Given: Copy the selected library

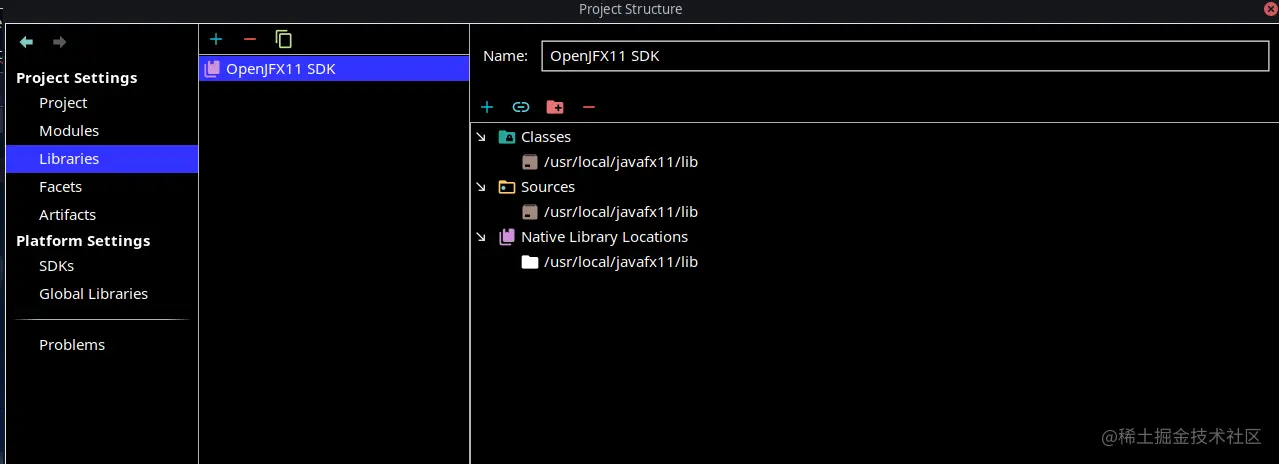Looking at the screenshot, I should (284, 39).
